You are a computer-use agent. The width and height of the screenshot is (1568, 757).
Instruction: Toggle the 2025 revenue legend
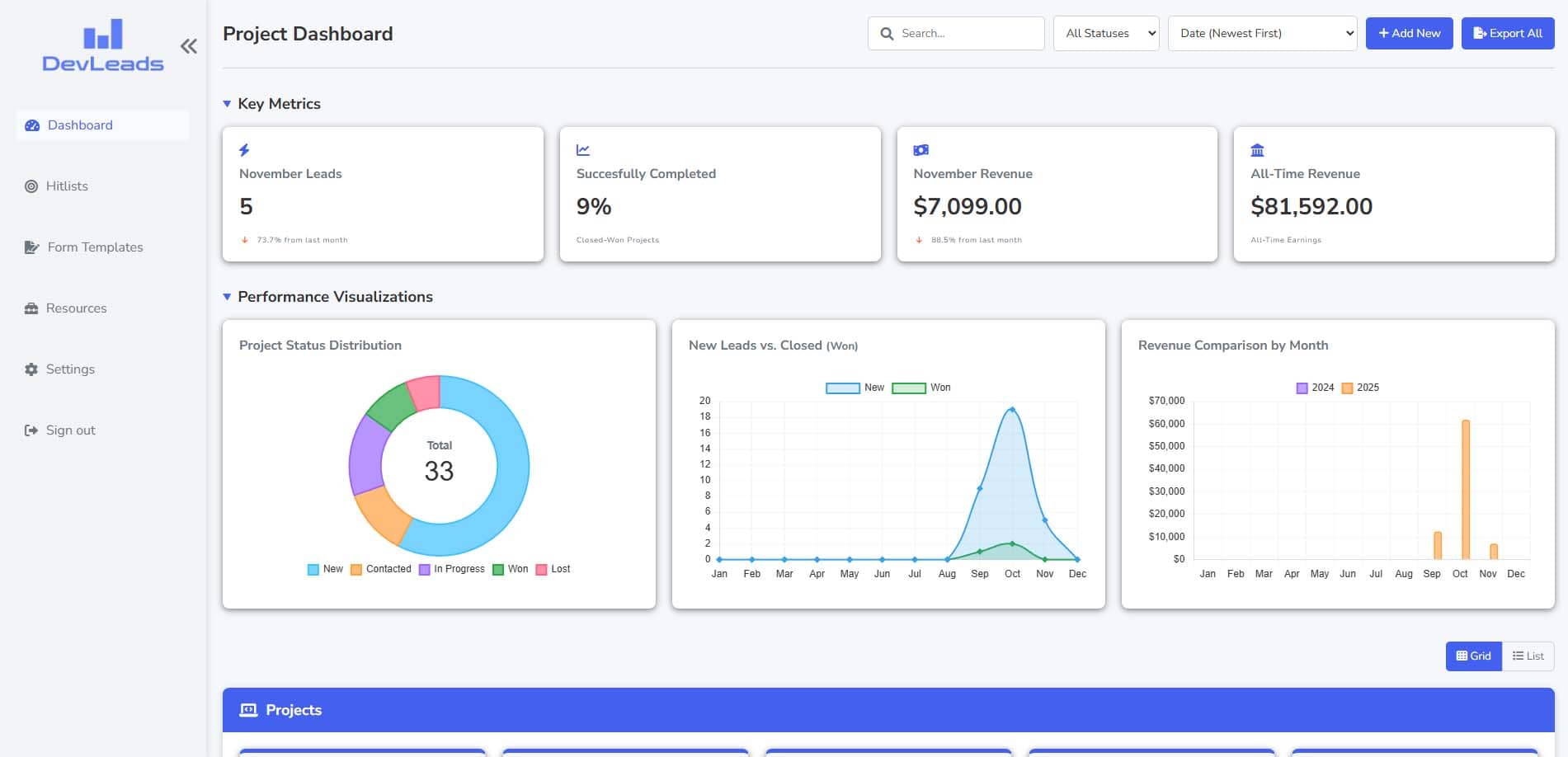pos(1360,388)
